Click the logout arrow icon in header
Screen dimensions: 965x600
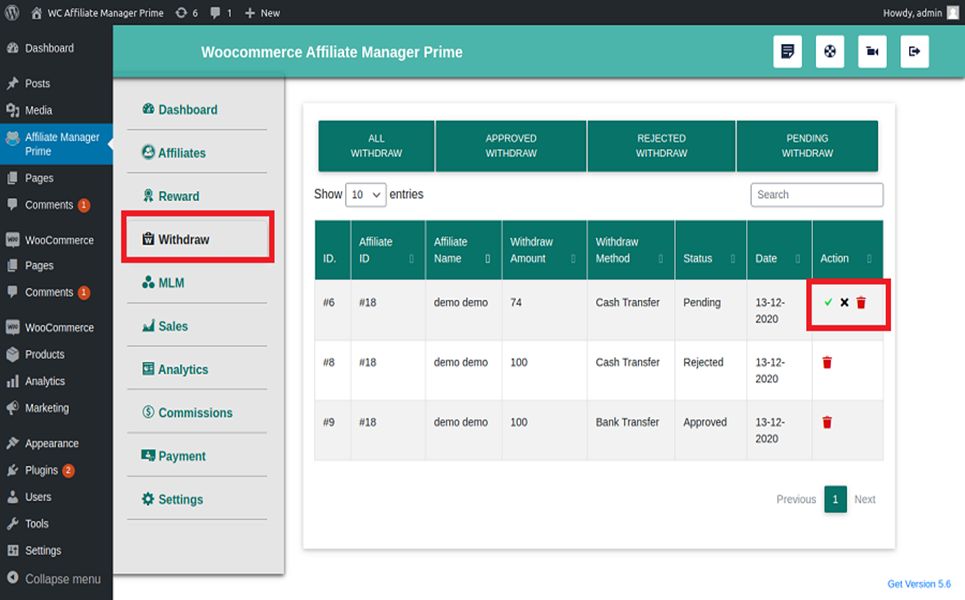click(x=914, y=52)
